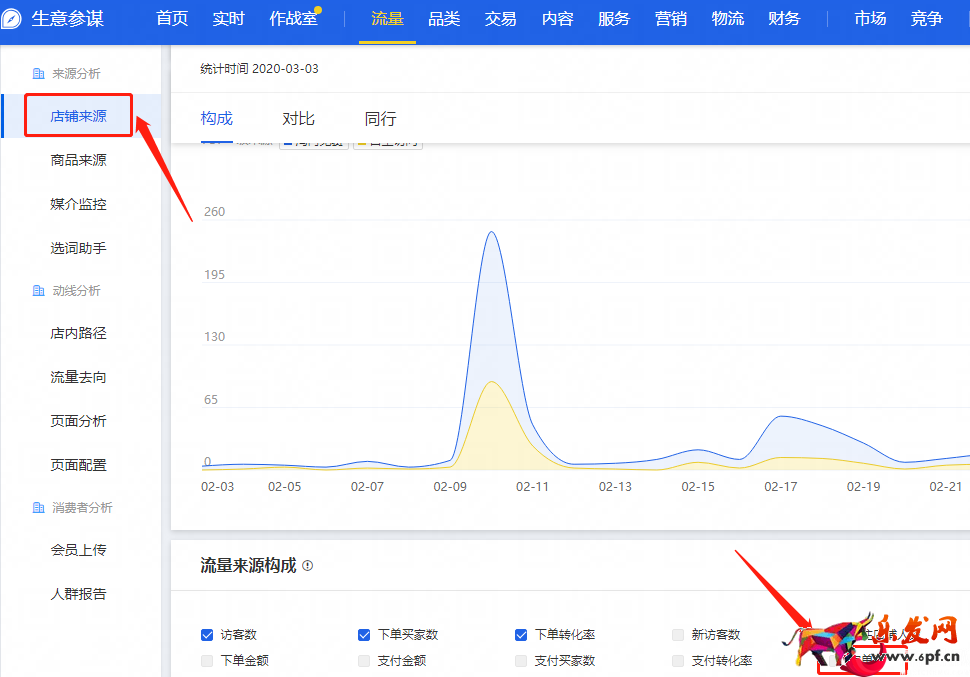This screenshot has height=677, width=970.
Task: Select 商品来源 in the sidebar
Action: click(x=79, y=160)
